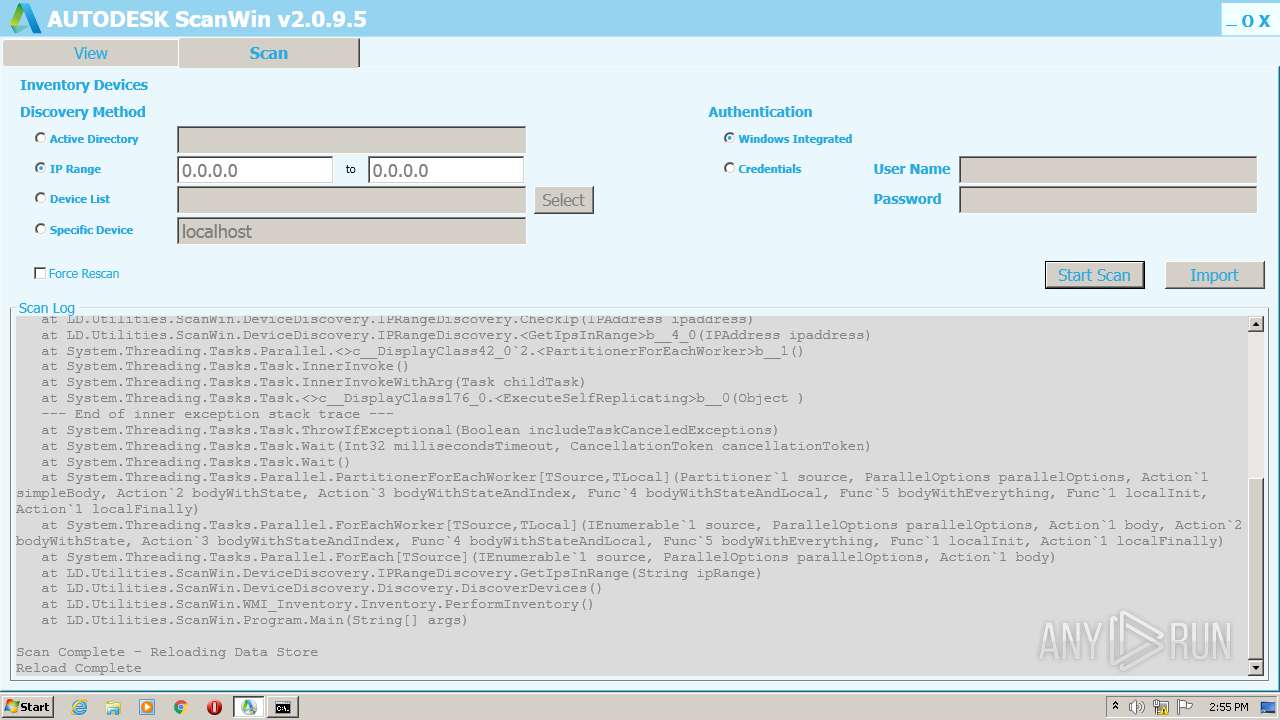Click 'Scan Complete - Reloading Data Store' log line
Screen dimensions: 1280x720
coord(167,652)
